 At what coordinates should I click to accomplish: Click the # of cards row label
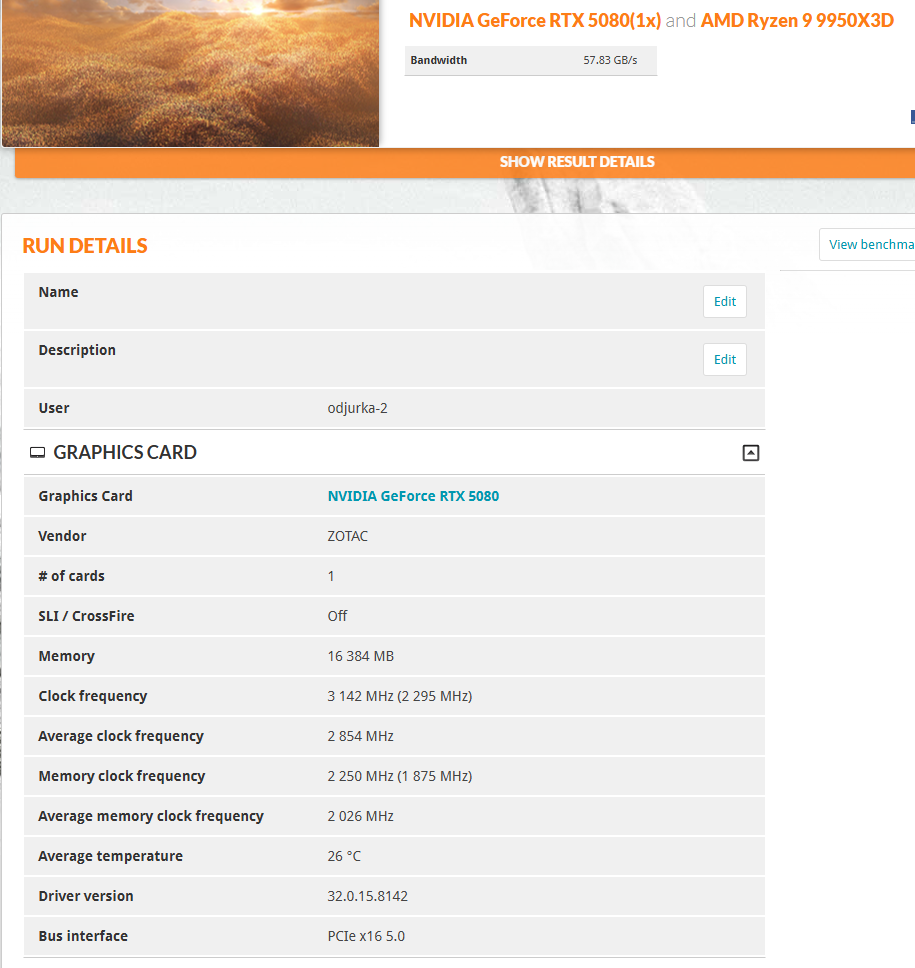pyautogui.click(x=72, y=576)
